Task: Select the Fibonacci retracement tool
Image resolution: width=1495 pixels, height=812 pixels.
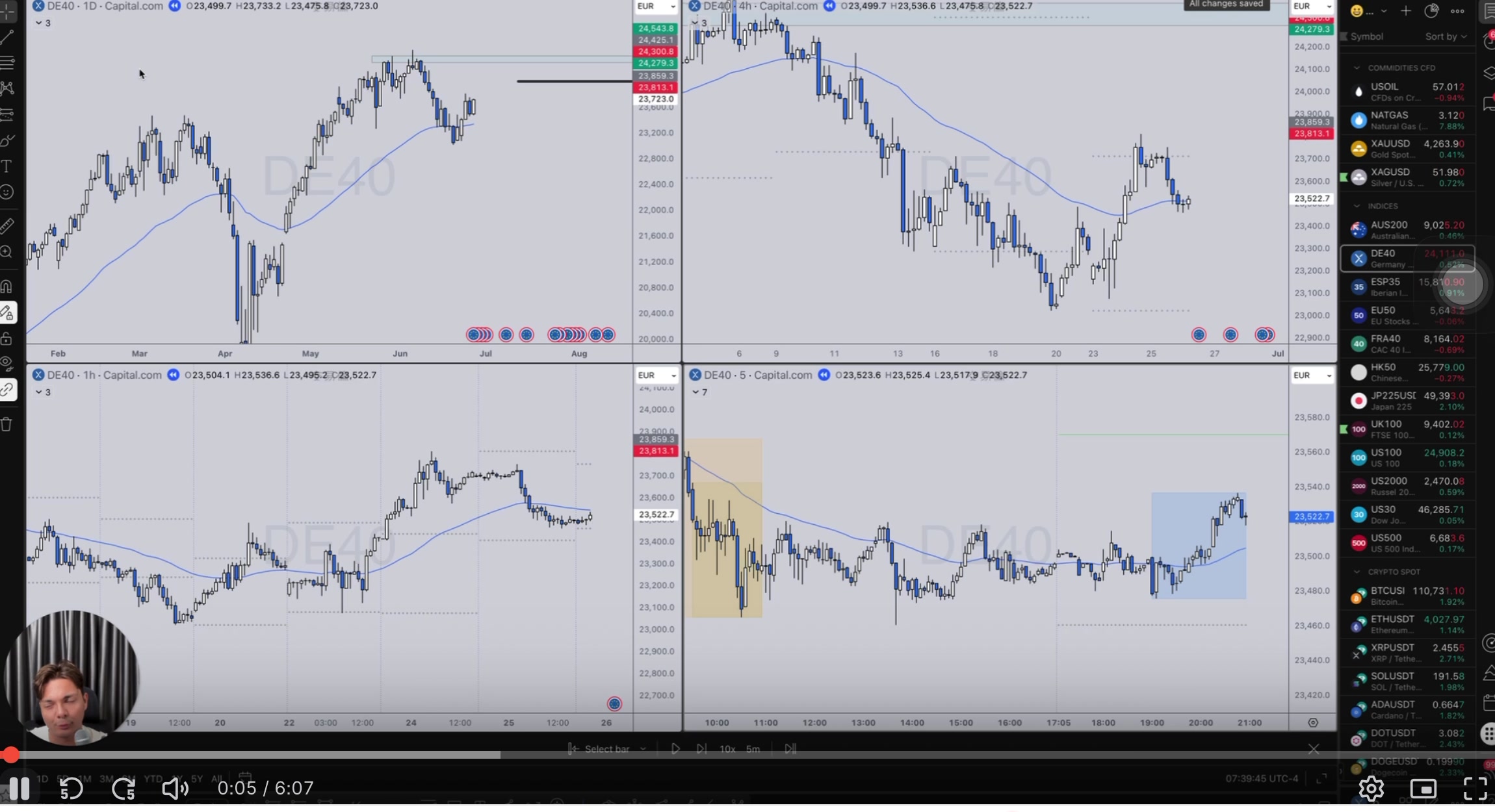Action: click(x=6, y=63)
